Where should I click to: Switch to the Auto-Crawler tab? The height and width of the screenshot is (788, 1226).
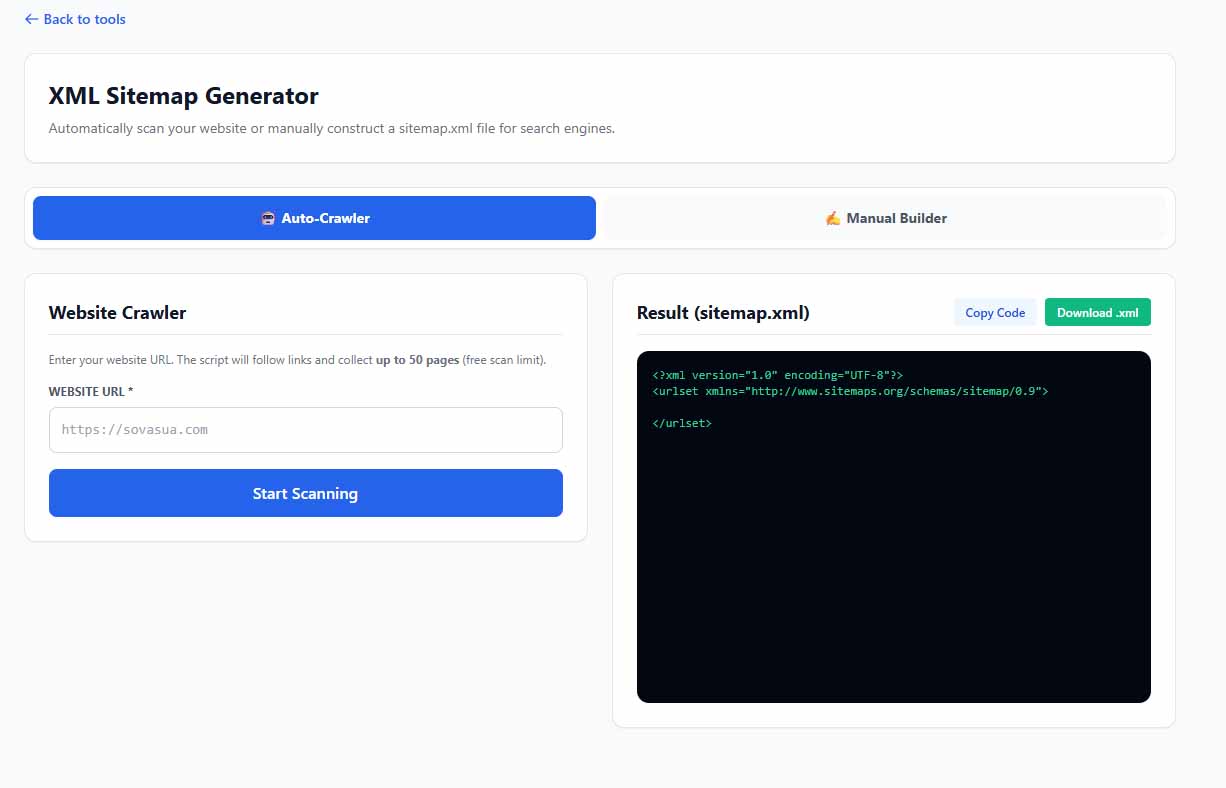click(x=314, y=218)
